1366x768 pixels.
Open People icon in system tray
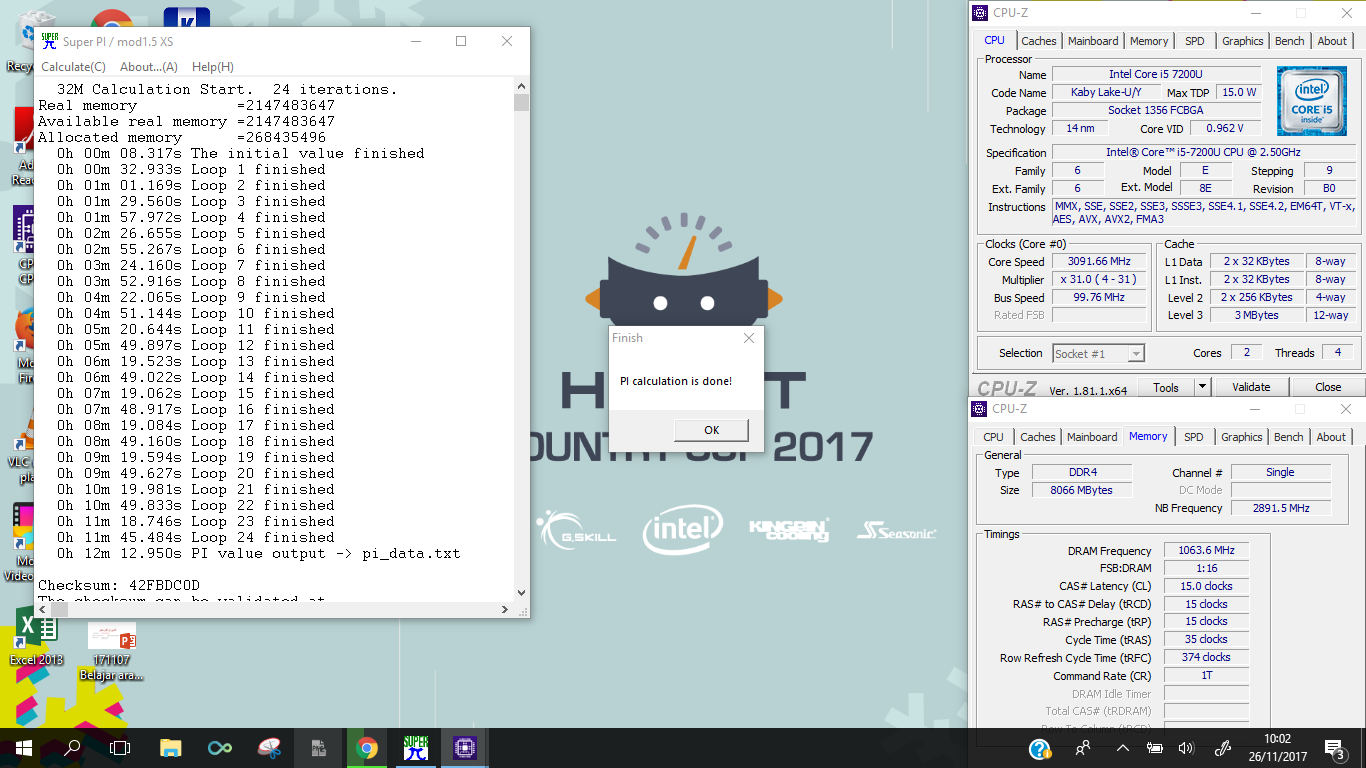1083,748
